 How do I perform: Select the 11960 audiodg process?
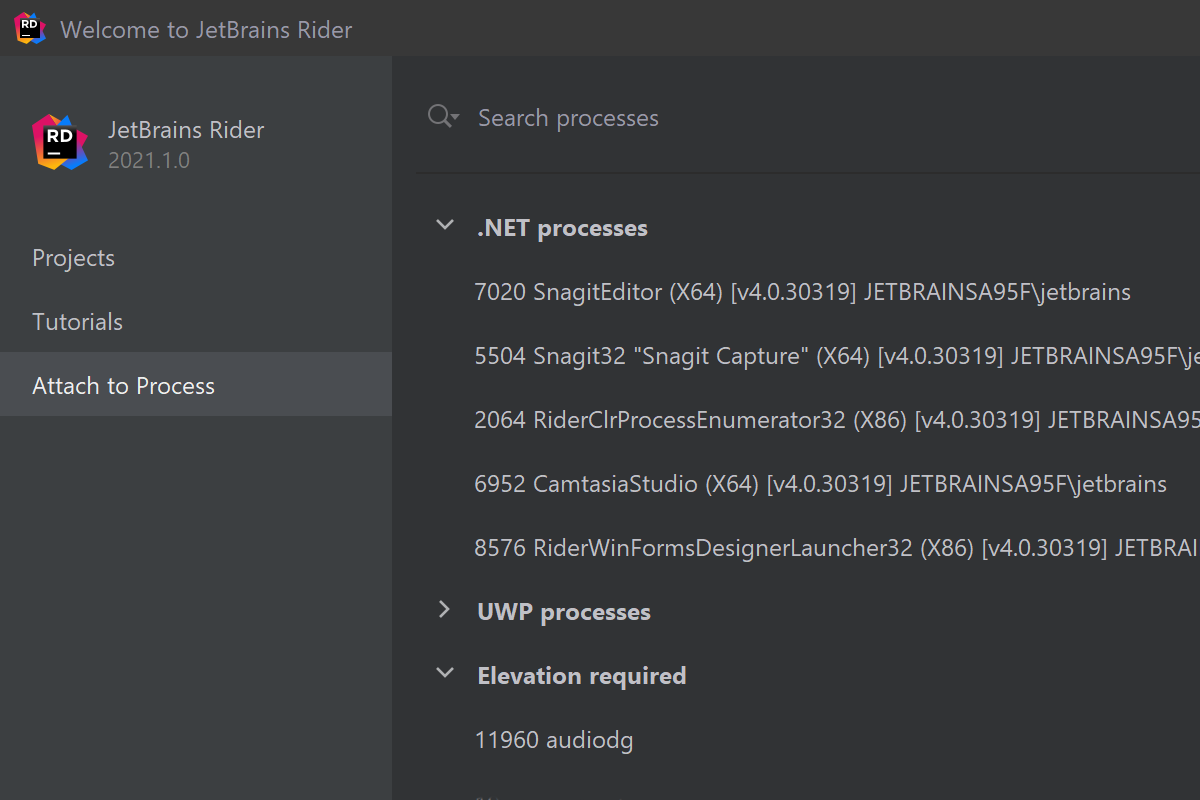point(553,740)
